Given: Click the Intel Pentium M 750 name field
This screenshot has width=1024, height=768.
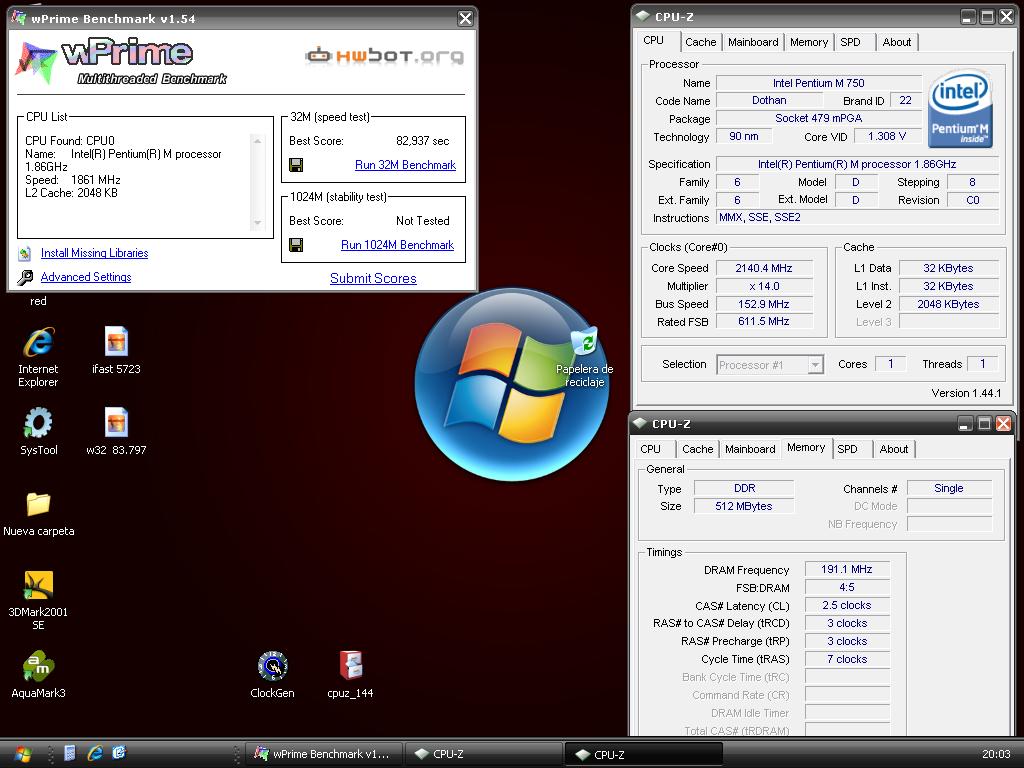Looking at the screenshot, I should pos(819,83).
